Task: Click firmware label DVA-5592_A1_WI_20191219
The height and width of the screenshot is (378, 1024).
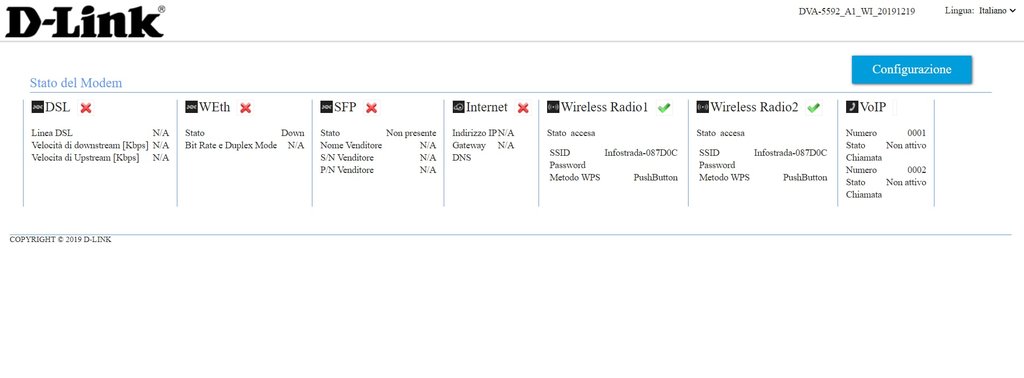Action: tap(857, 12)
